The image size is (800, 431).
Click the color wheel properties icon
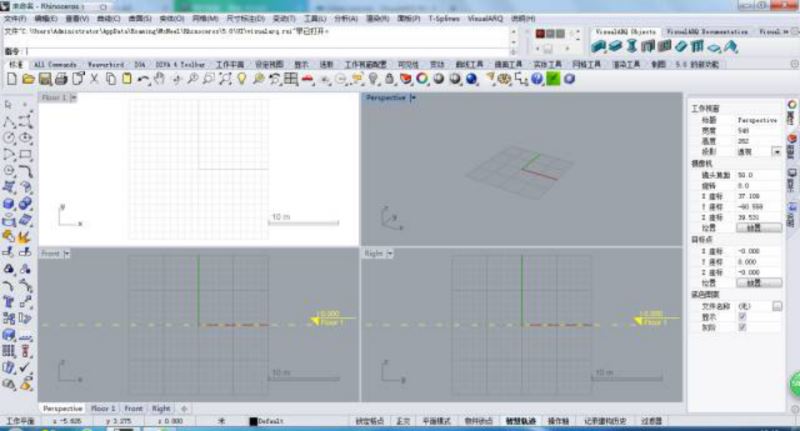coord(422,79)
